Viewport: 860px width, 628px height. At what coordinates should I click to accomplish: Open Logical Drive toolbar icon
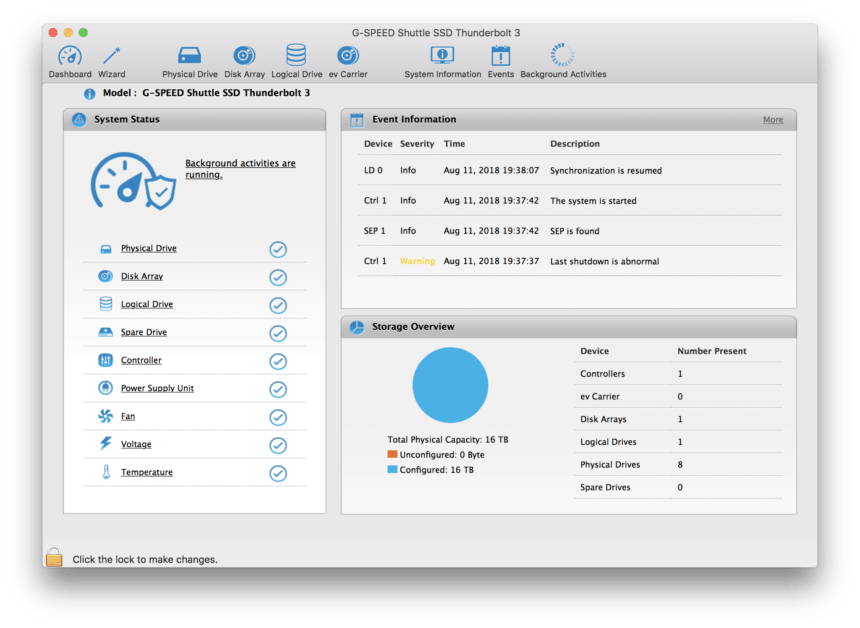pos(296,56)
